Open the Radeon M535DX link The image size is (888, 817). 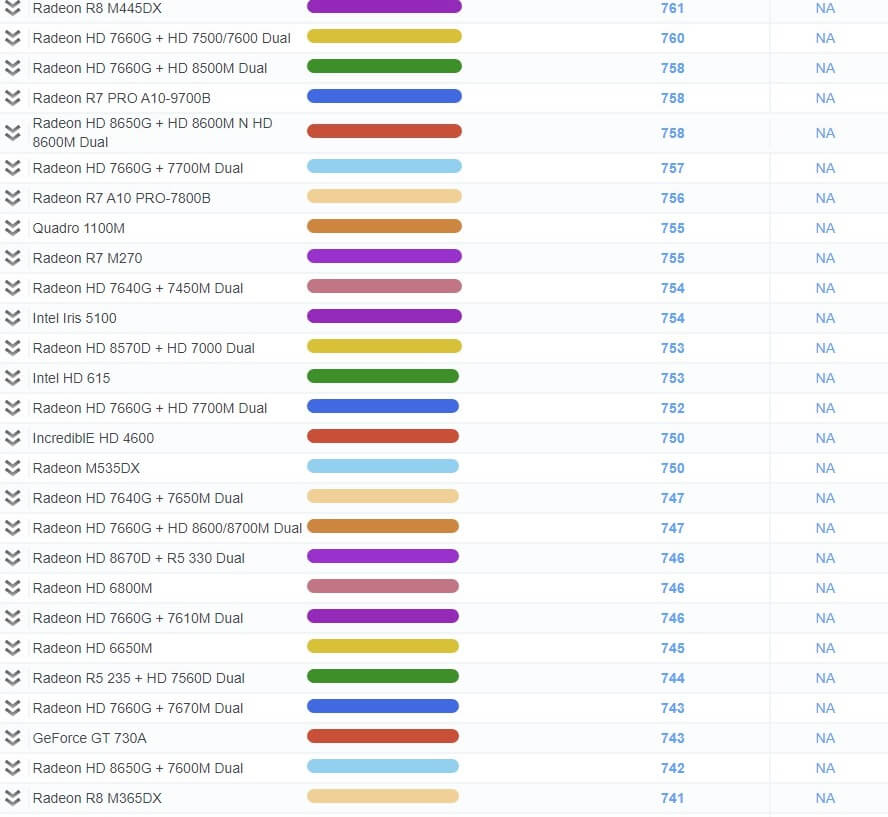[86, 469]
